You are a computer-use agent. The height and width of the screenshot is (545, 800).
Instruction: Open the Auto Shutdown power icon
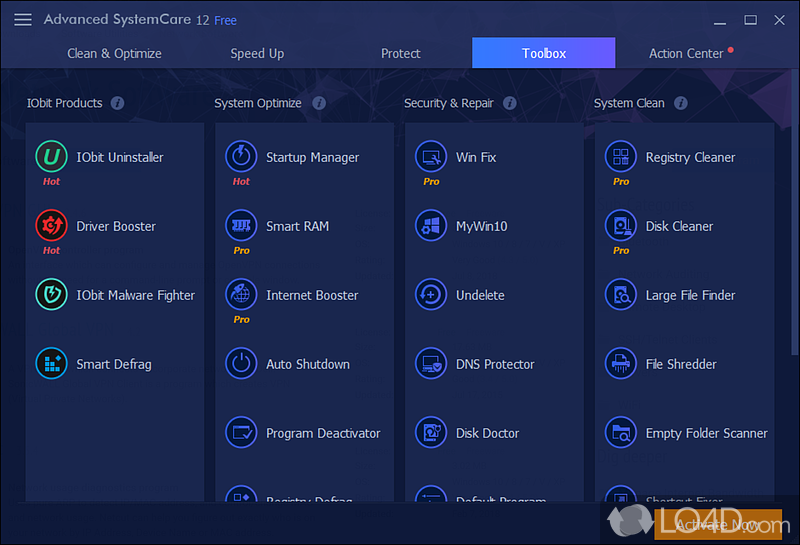tap(241, 364)
